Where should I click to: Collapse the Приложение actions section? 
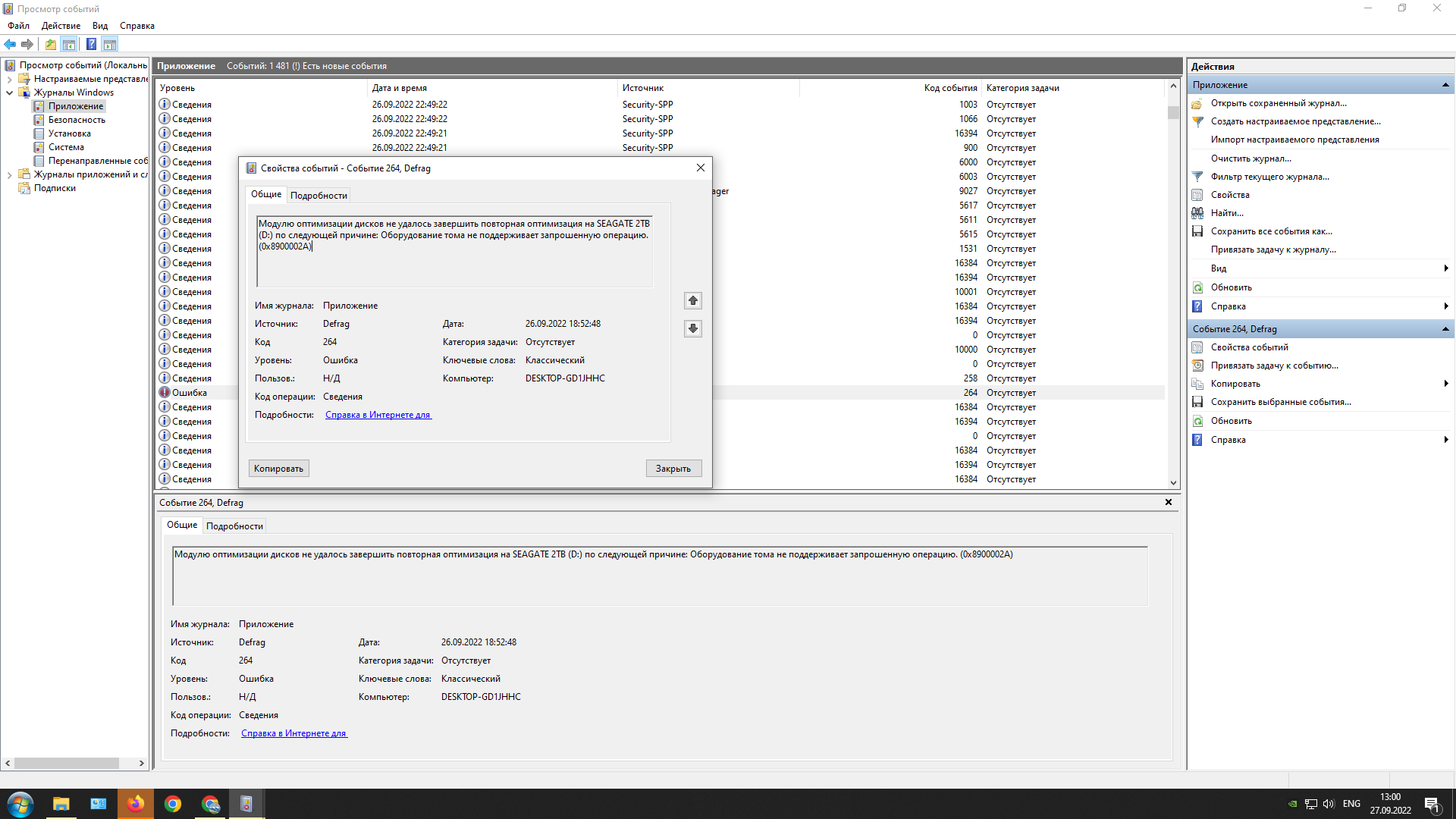[1445, 85]
